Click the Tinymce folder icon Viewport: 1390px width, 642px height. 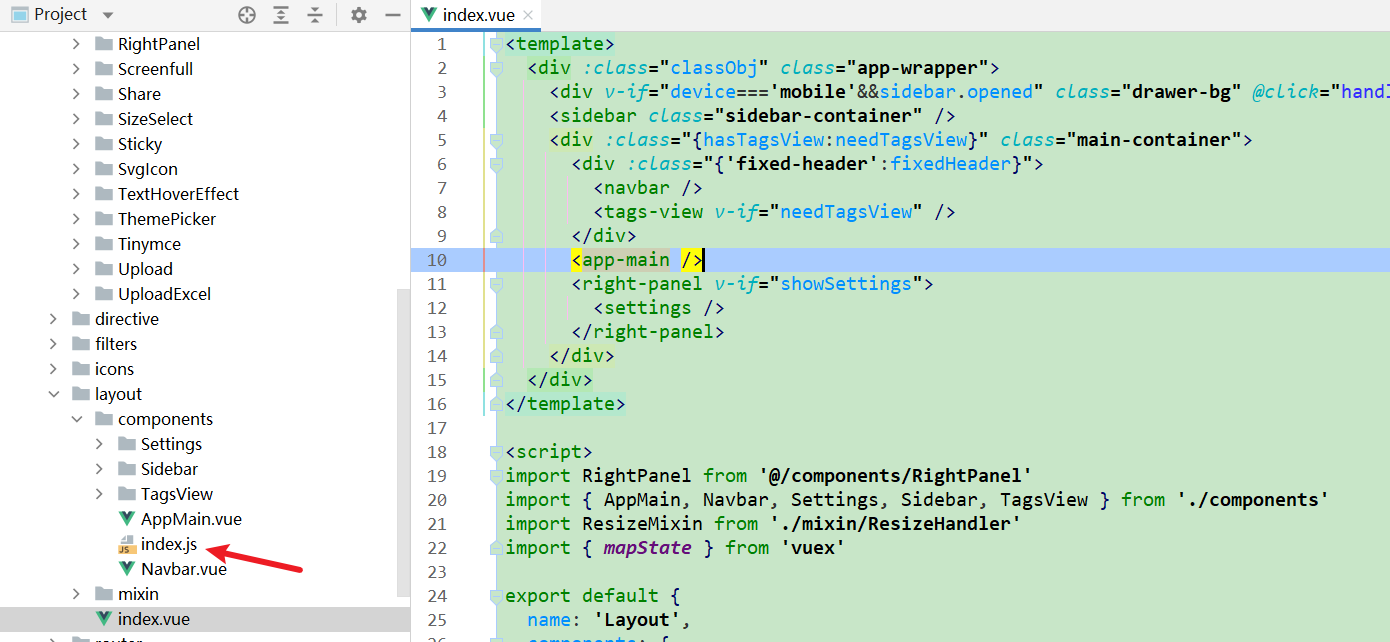pos(103,244)
